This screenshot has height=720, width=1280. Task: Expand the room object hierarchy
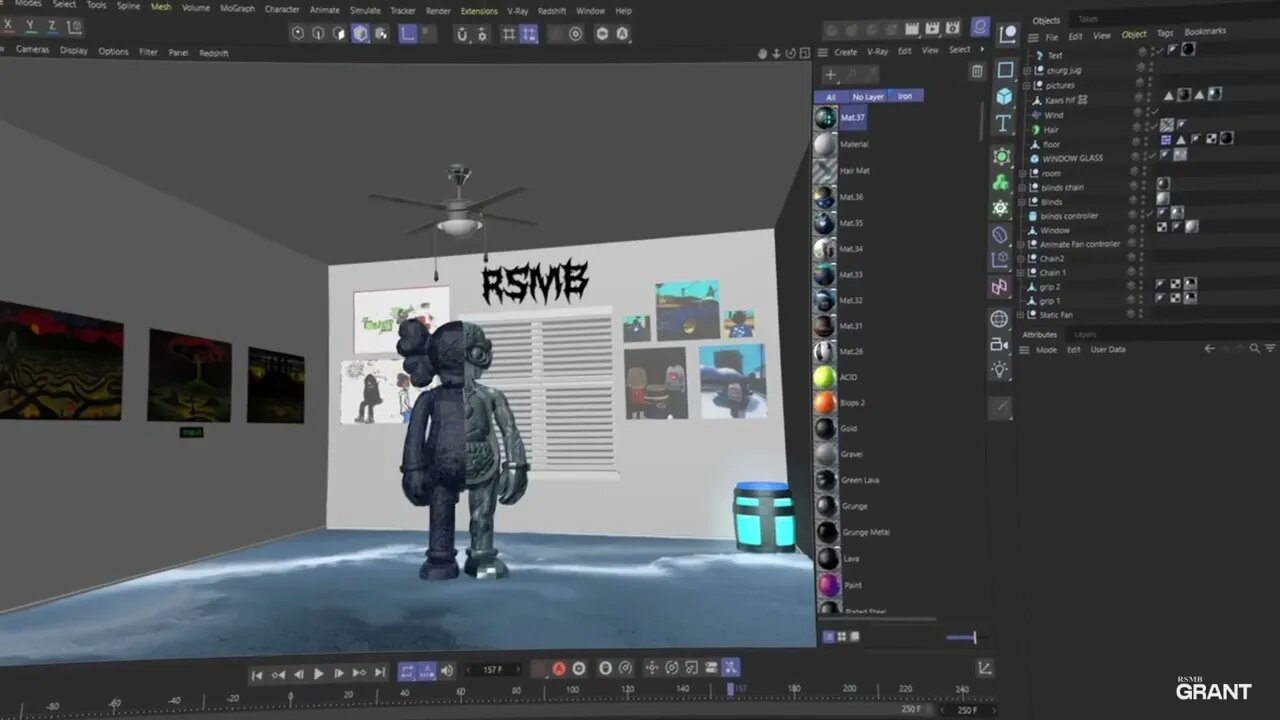[x=1022, y=173]
